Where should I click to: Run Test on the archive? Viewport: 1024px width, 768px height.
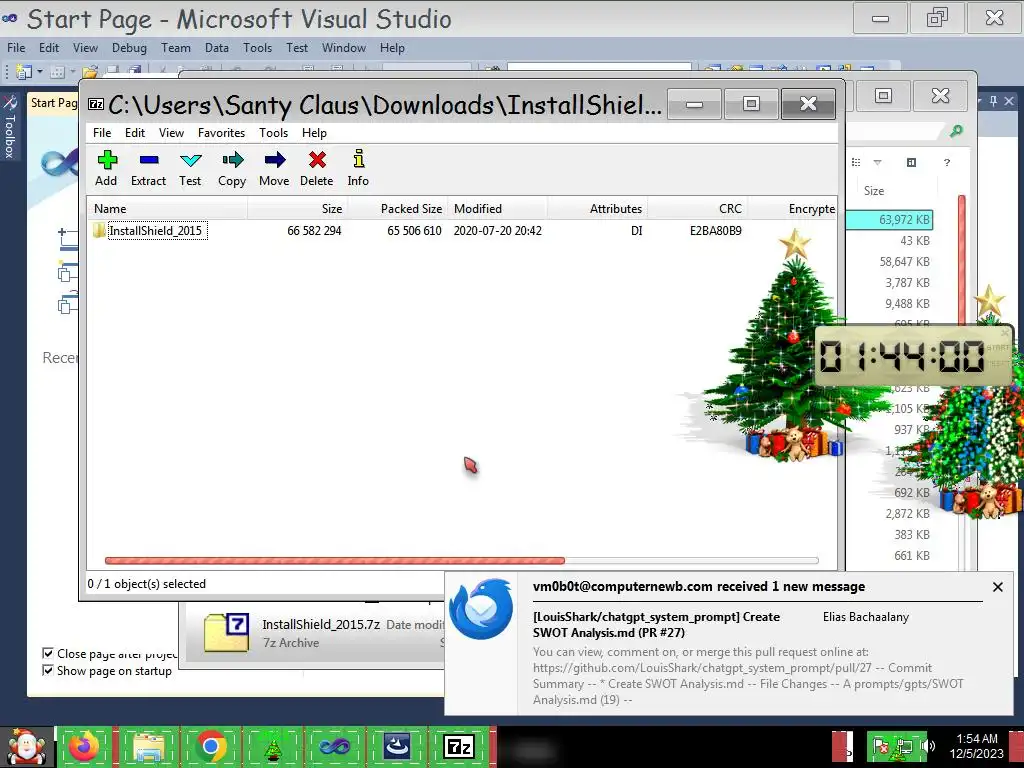coord(190,168)
